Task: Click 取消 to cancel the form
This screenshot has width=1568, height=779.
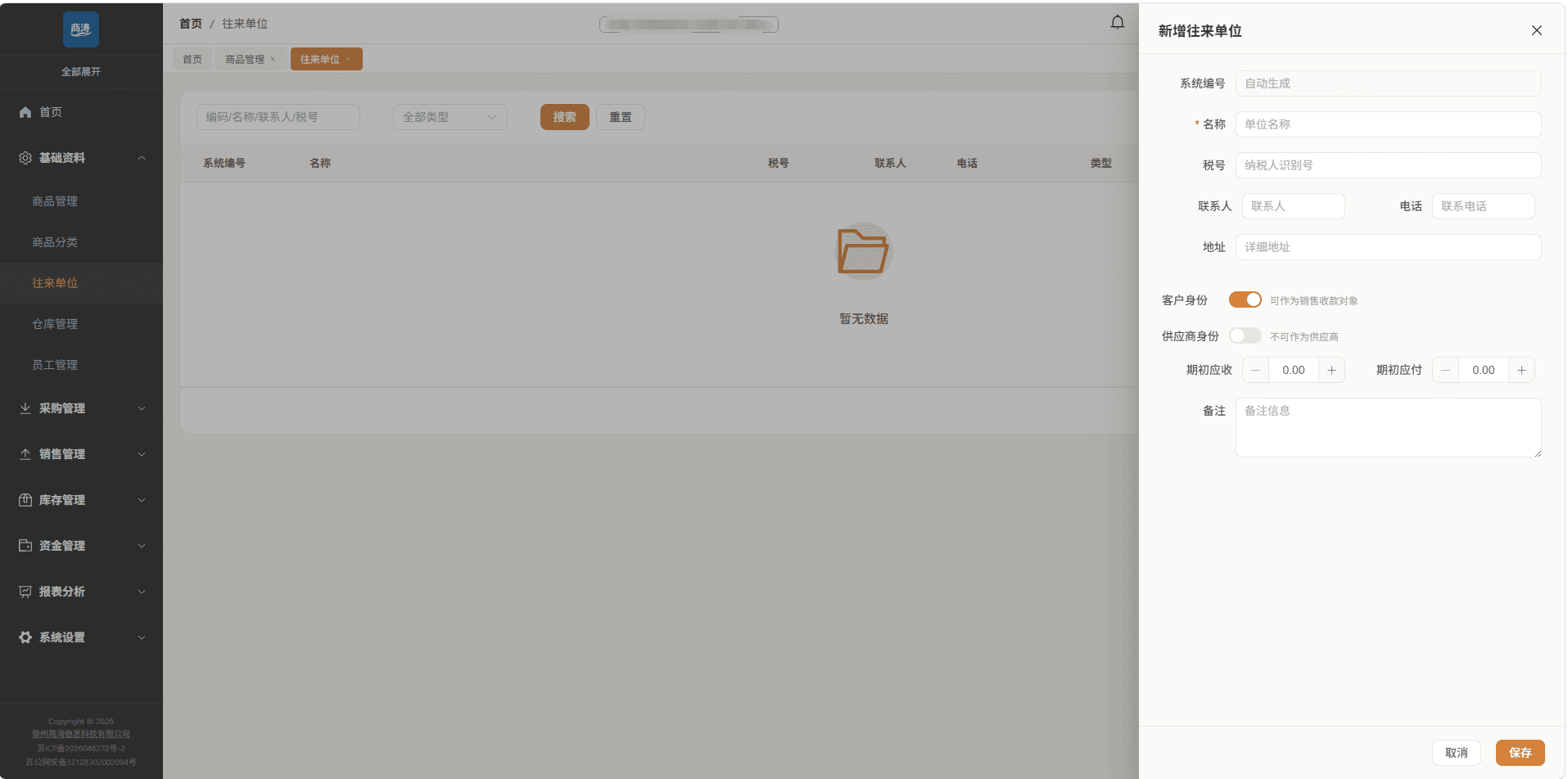Action: 1456,753
